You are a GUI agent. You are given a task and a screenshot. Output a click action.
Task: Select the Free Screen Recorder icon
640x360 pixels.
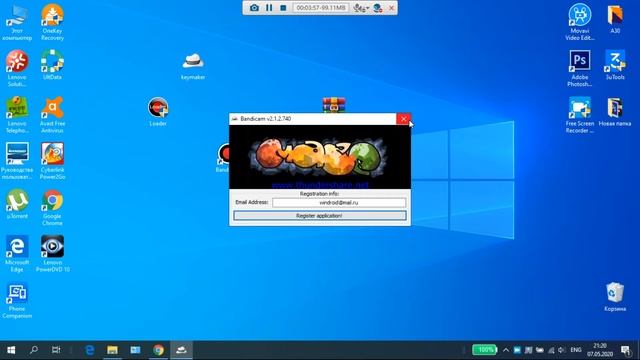[x=580, y=115]
